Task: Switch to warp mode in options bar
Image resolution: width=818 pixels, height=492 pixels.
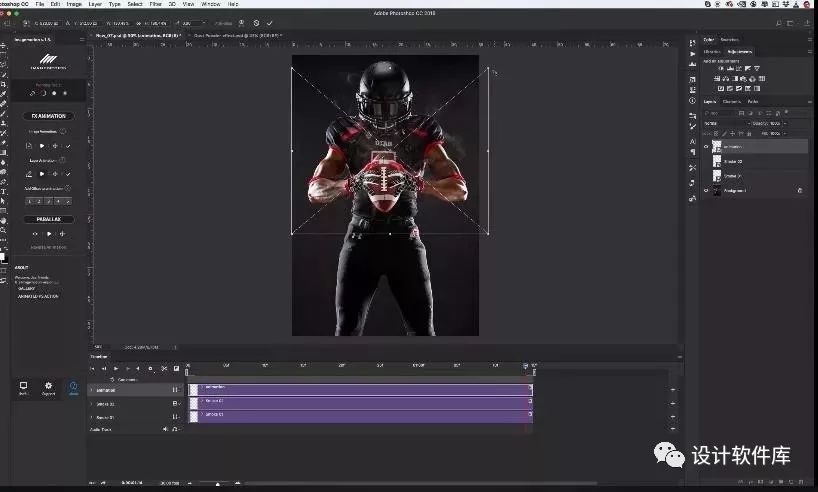Action: click(x=242, y=23)
